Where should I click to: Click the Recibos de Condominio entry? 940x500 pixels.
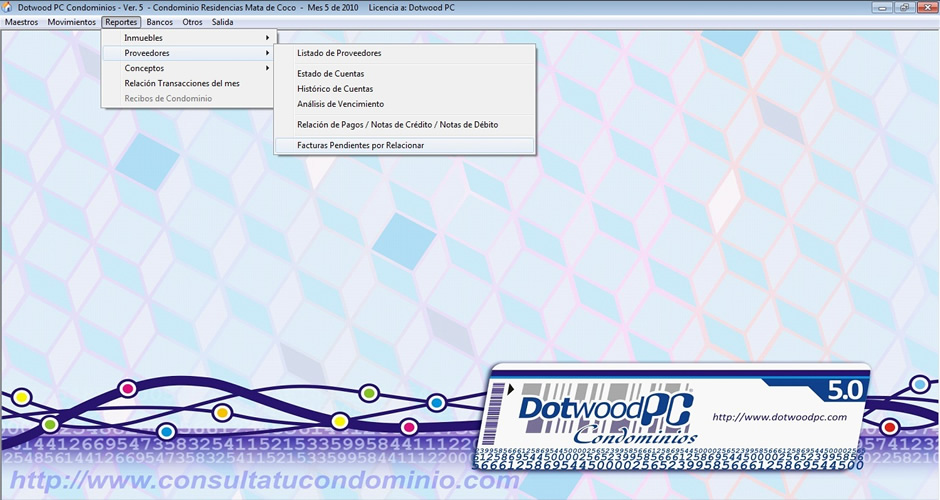189,98
